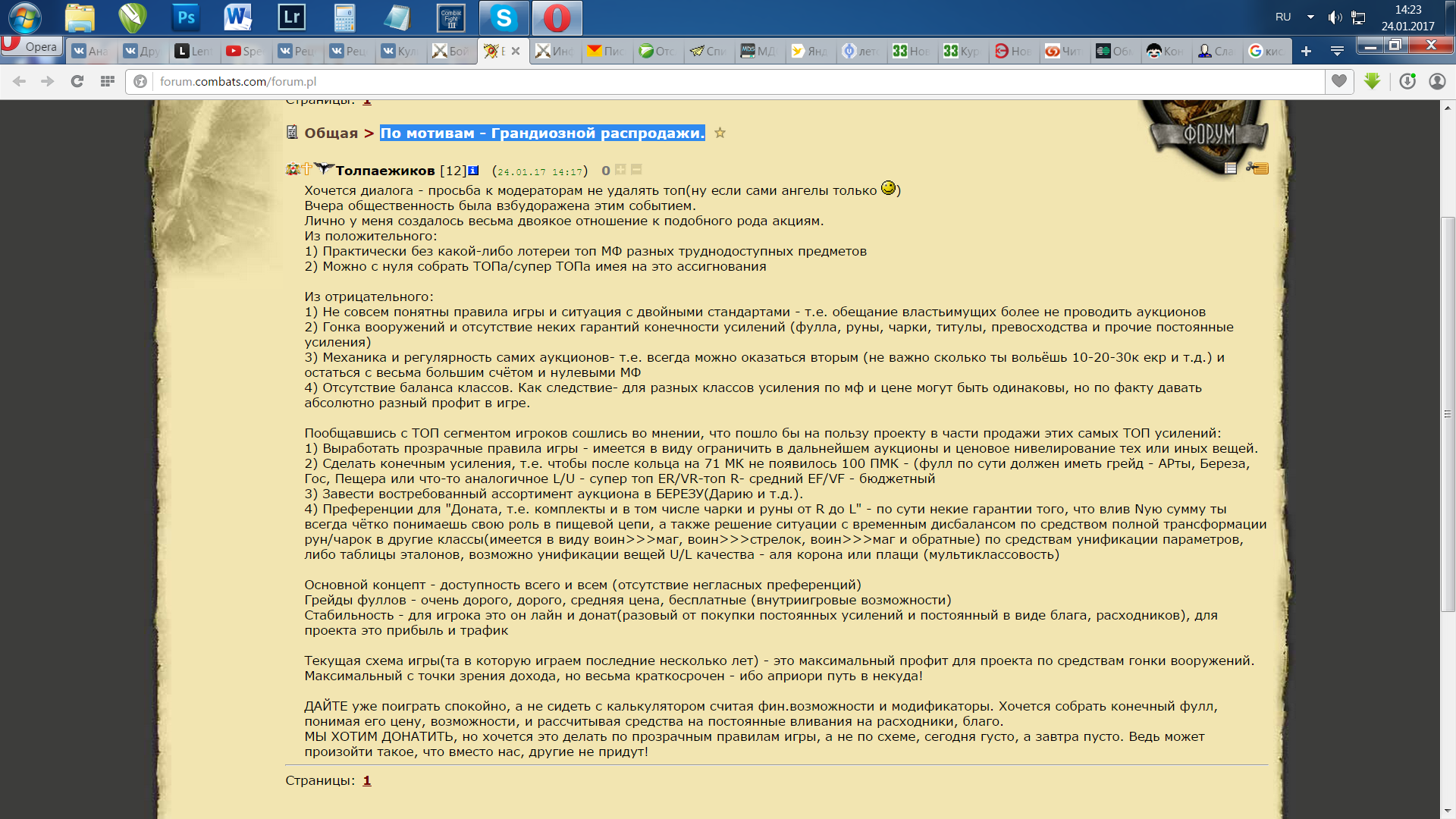Go back to previous page

tap(20, 81)
